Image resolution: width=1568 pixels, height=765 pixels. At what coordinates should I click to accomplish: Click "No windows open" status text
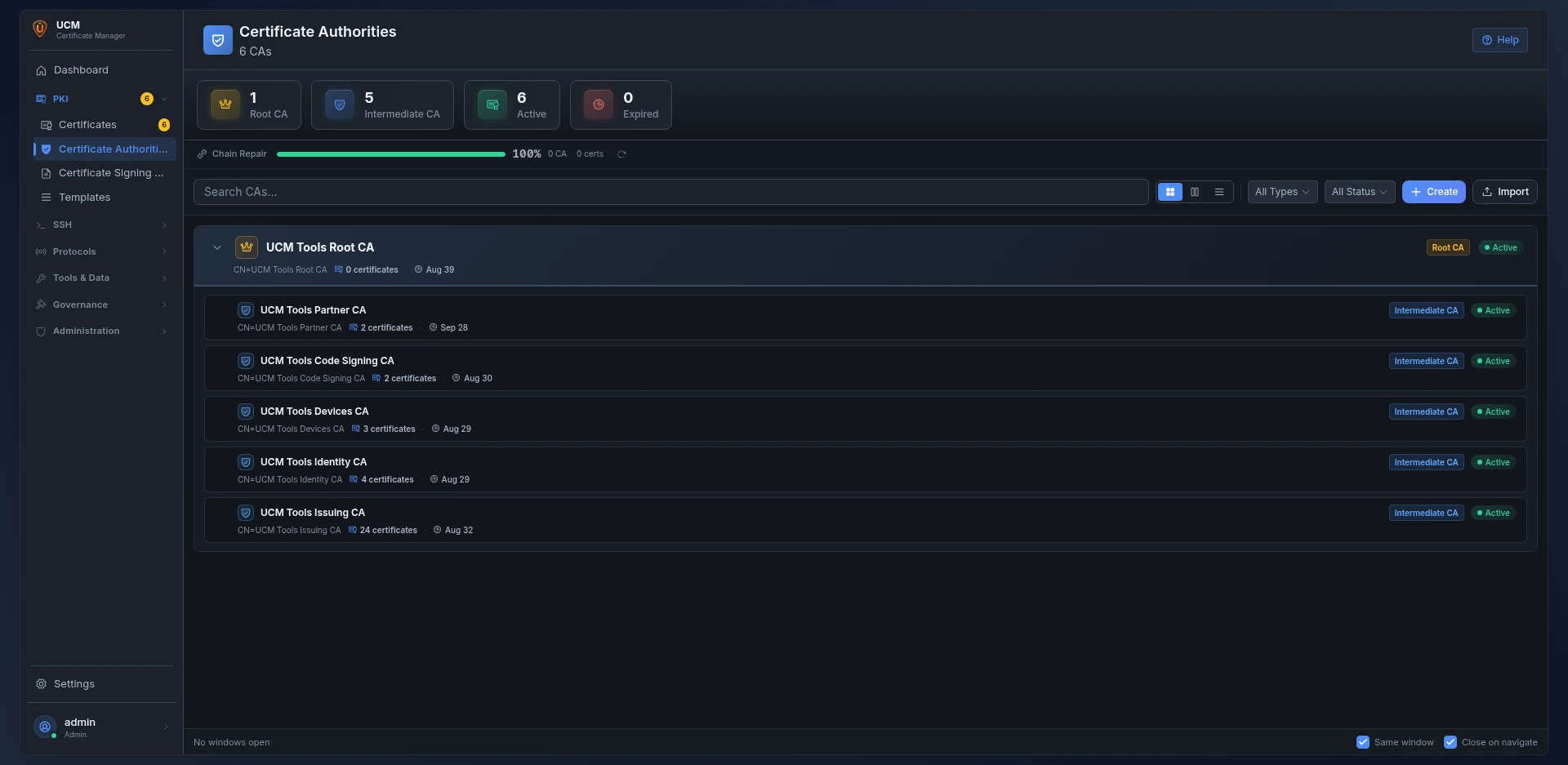(231, 743)
